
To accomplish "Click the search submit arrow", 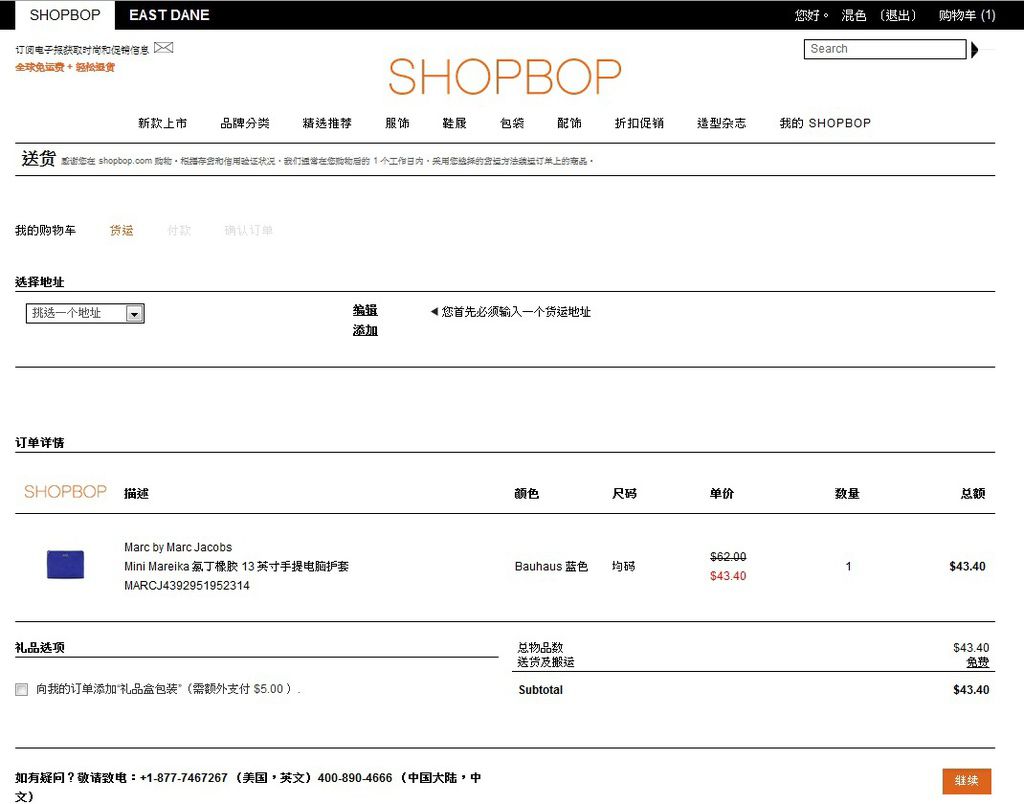I will [974, 50].
